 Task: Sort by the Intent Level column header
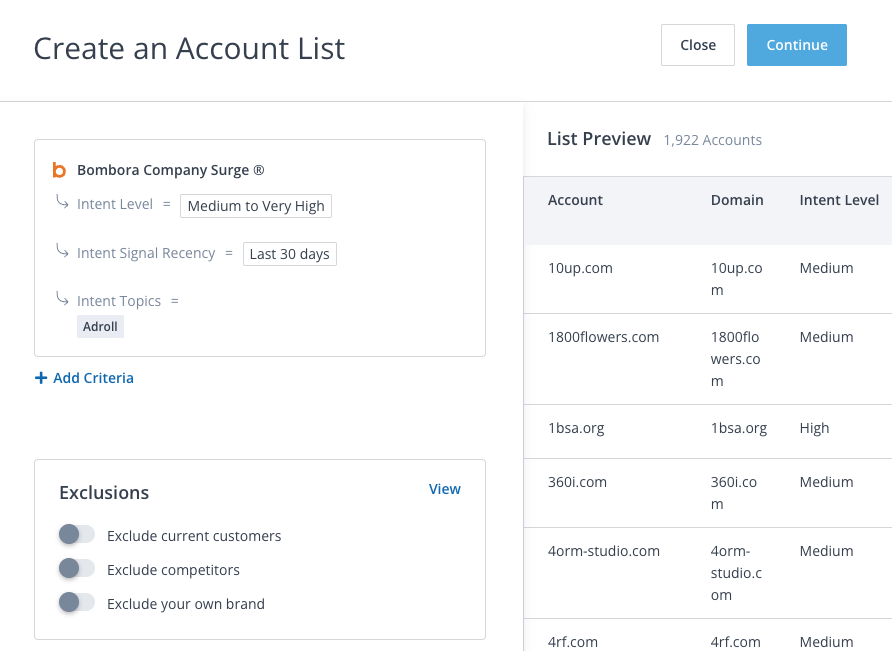click(x=839, y=200)
